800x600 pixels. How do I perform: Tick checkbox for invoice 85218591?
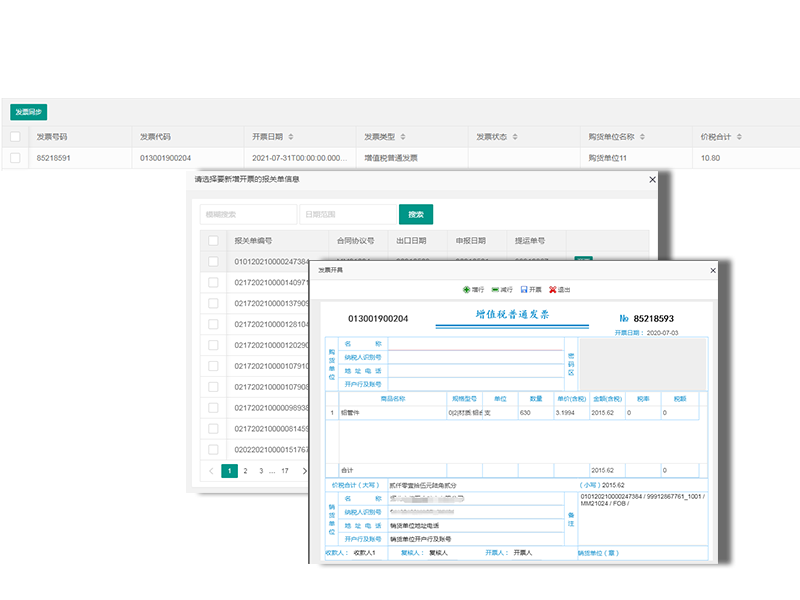pyautogui.click(x=15, y=158)
